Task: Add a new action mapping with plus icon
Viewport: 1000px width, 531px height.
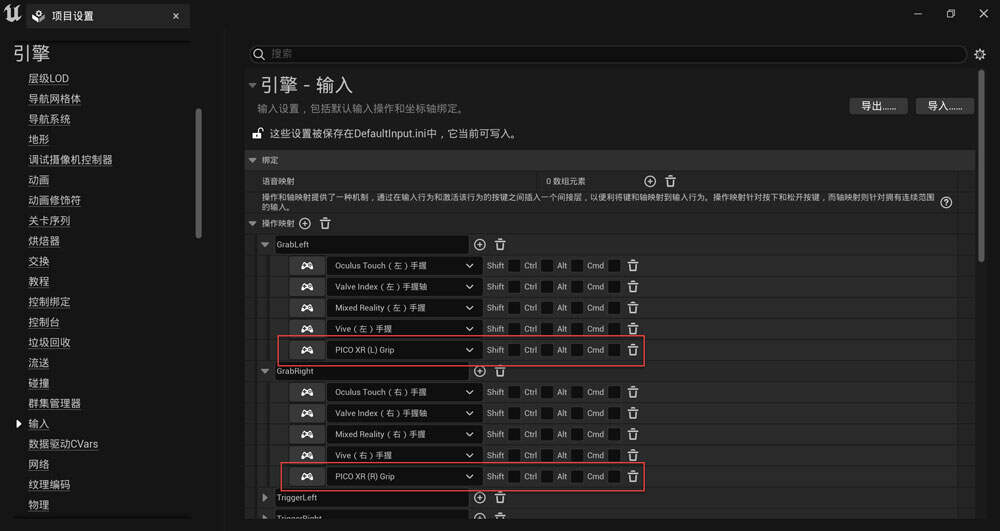Action: click(305, 224)
